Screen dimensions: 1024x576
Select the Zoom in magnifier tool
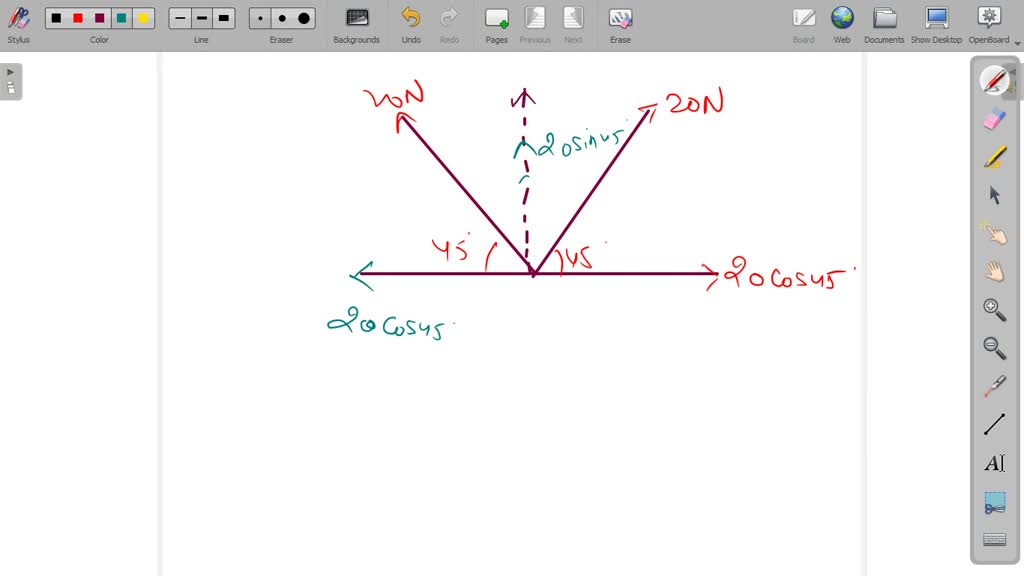(994, 309)
